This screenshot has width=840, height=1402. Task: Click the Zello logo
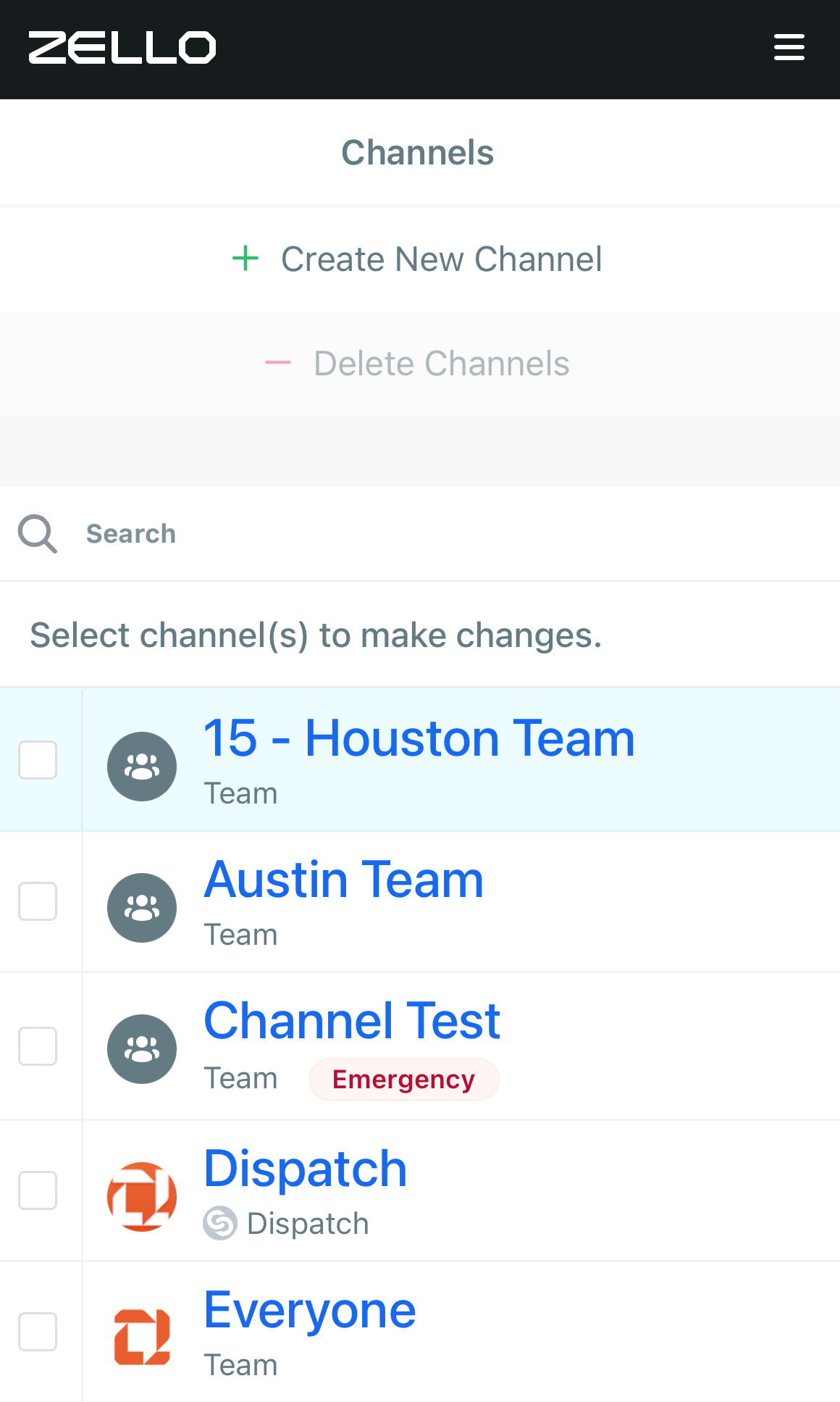122,48
